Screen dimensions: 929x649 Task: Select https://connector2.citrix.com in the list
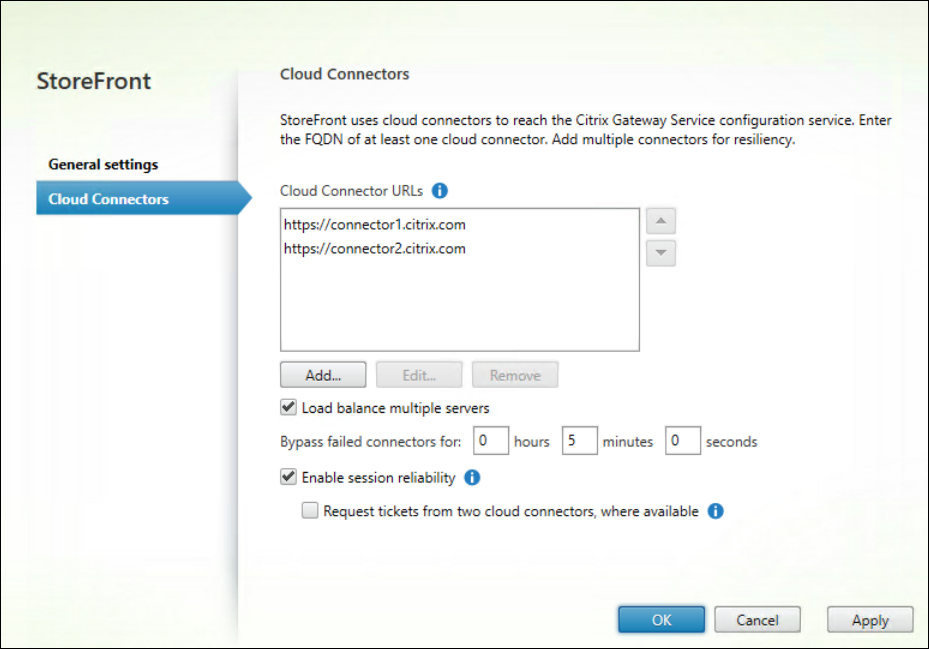point(374,249)
